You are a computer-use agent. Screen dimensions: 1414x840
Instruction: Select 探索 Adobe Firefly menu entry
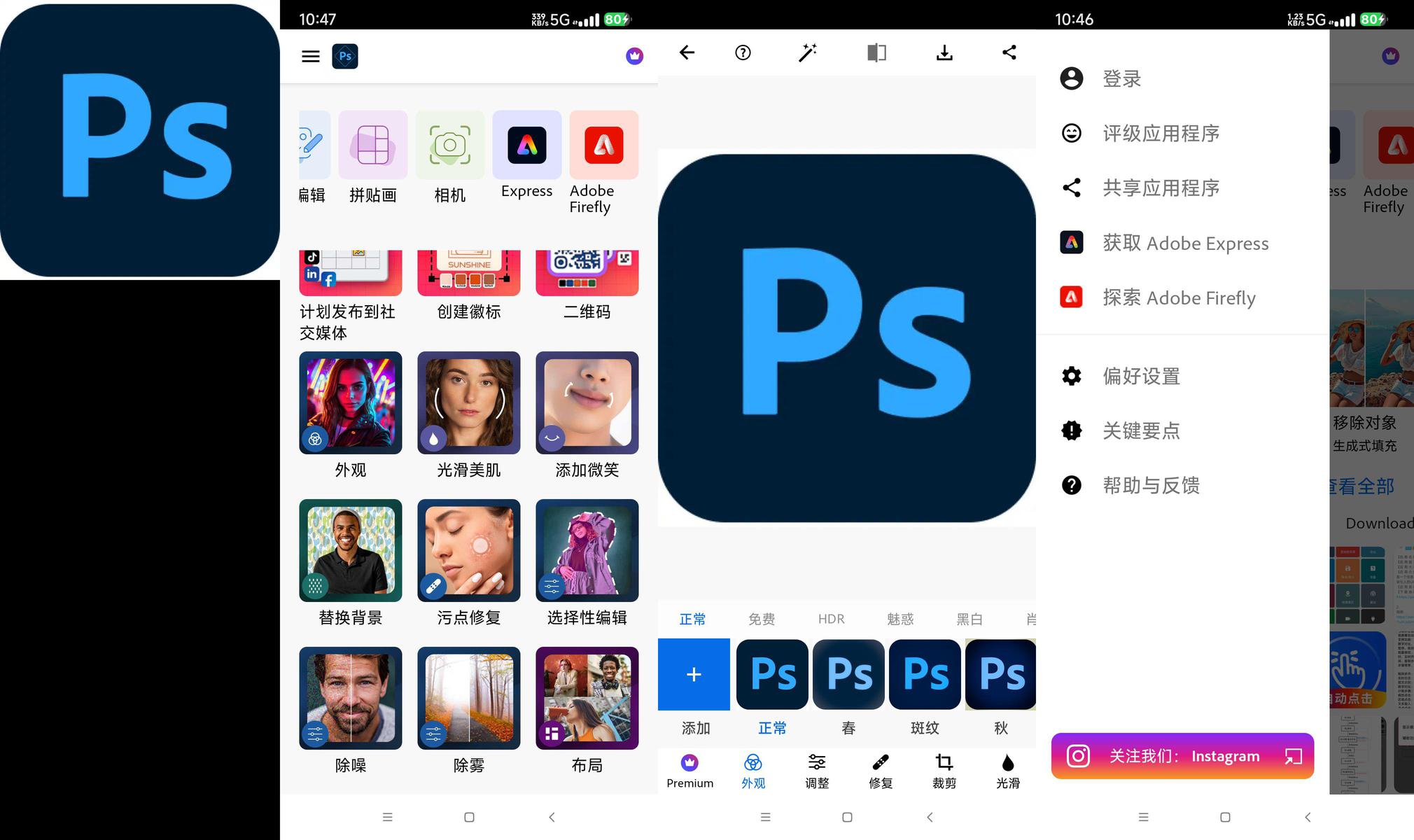click(x=1183, y=297)
